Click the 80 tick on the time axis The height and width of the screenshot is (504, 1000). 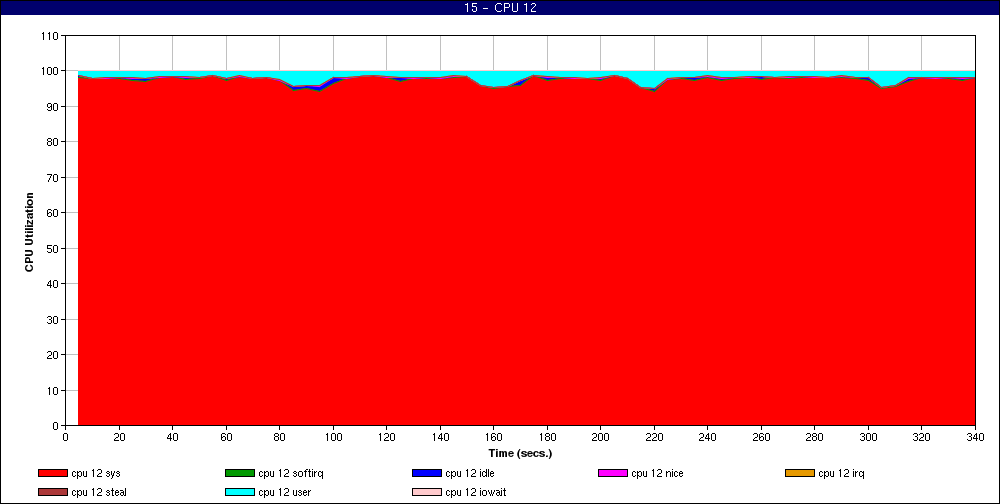tap(279, 438)
